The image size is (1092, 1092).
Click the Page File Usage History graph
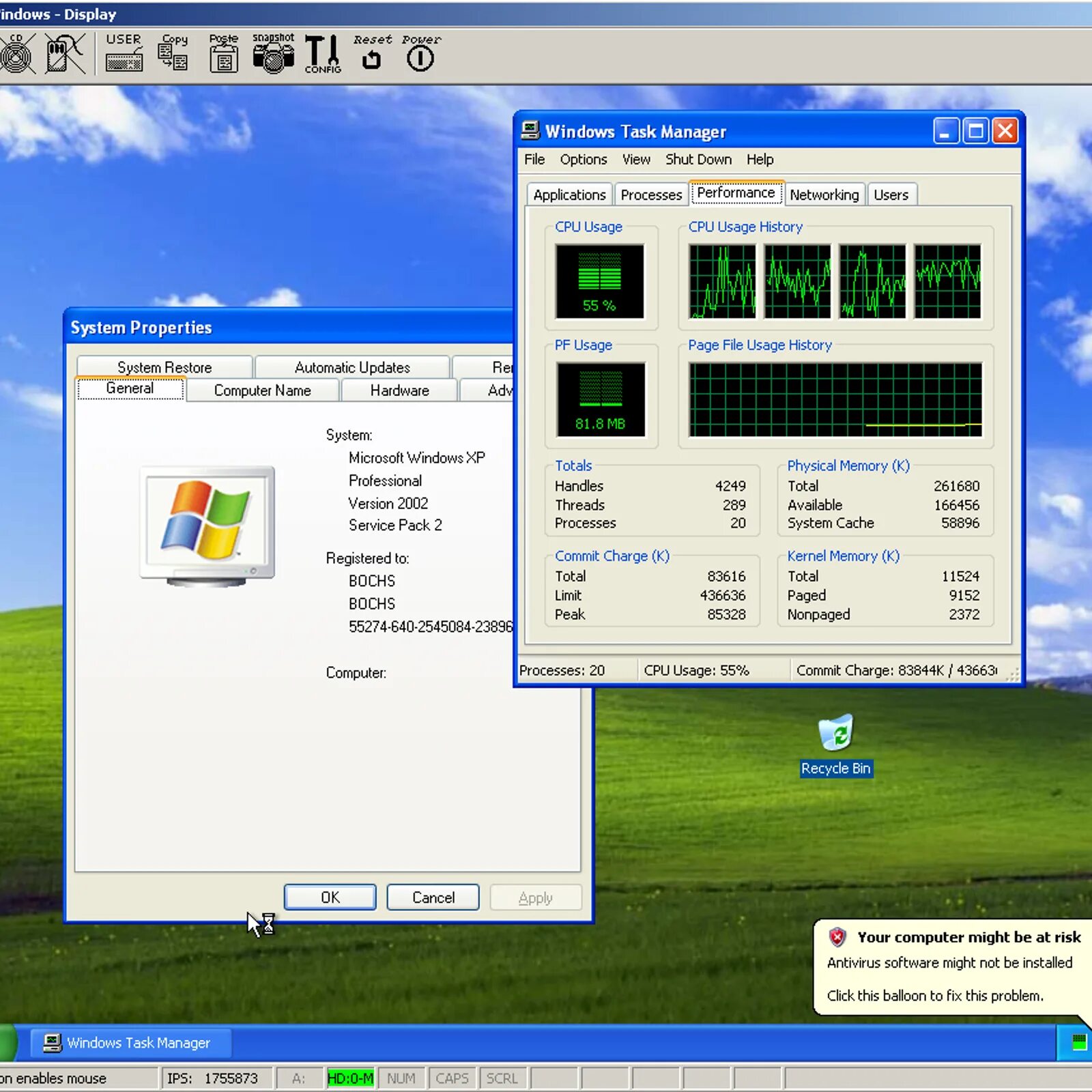835,399
